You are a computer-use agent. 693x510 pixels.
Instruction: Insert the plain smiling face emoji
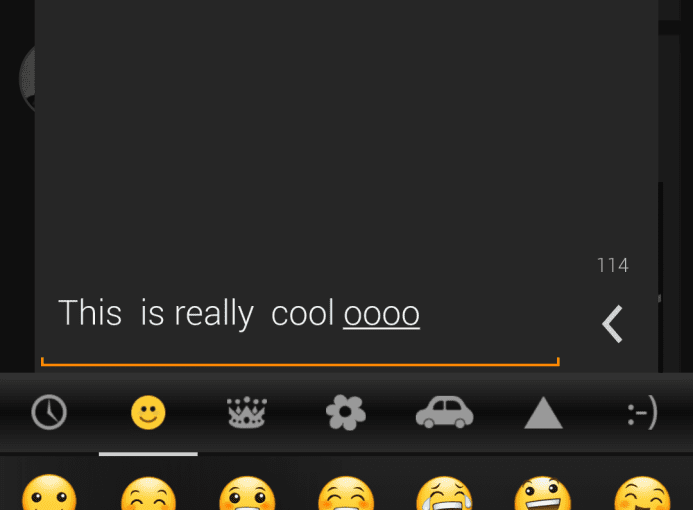49,492
